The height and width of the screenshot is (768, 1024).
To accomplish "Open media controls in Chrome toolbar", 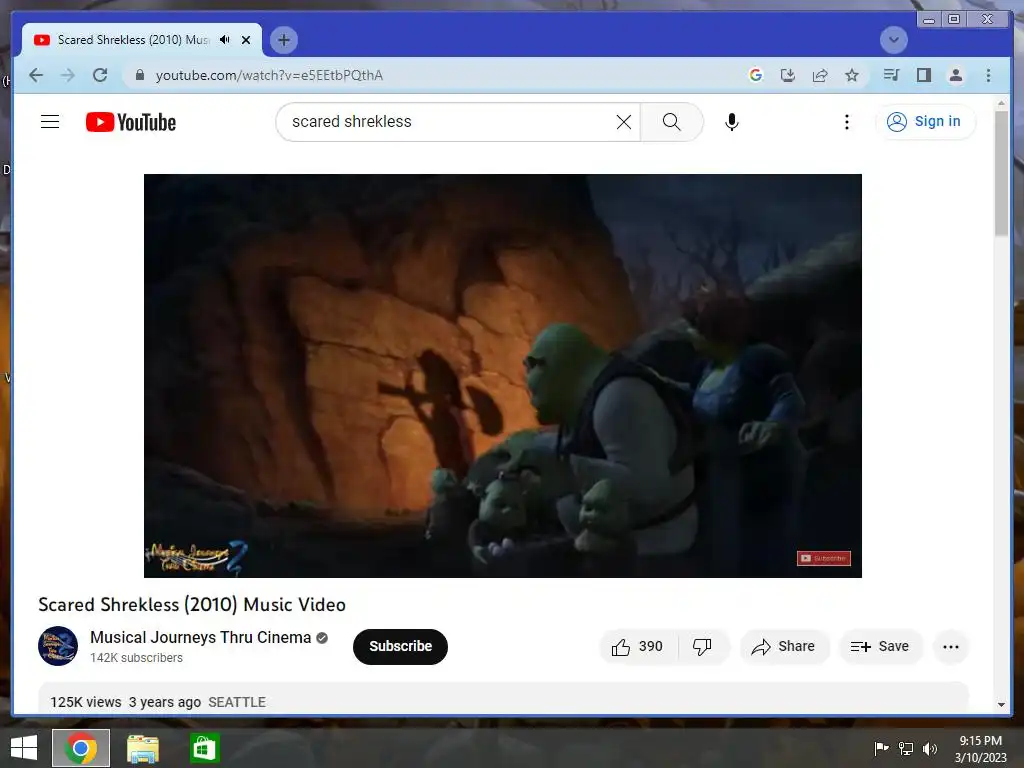I will point(891,75).
